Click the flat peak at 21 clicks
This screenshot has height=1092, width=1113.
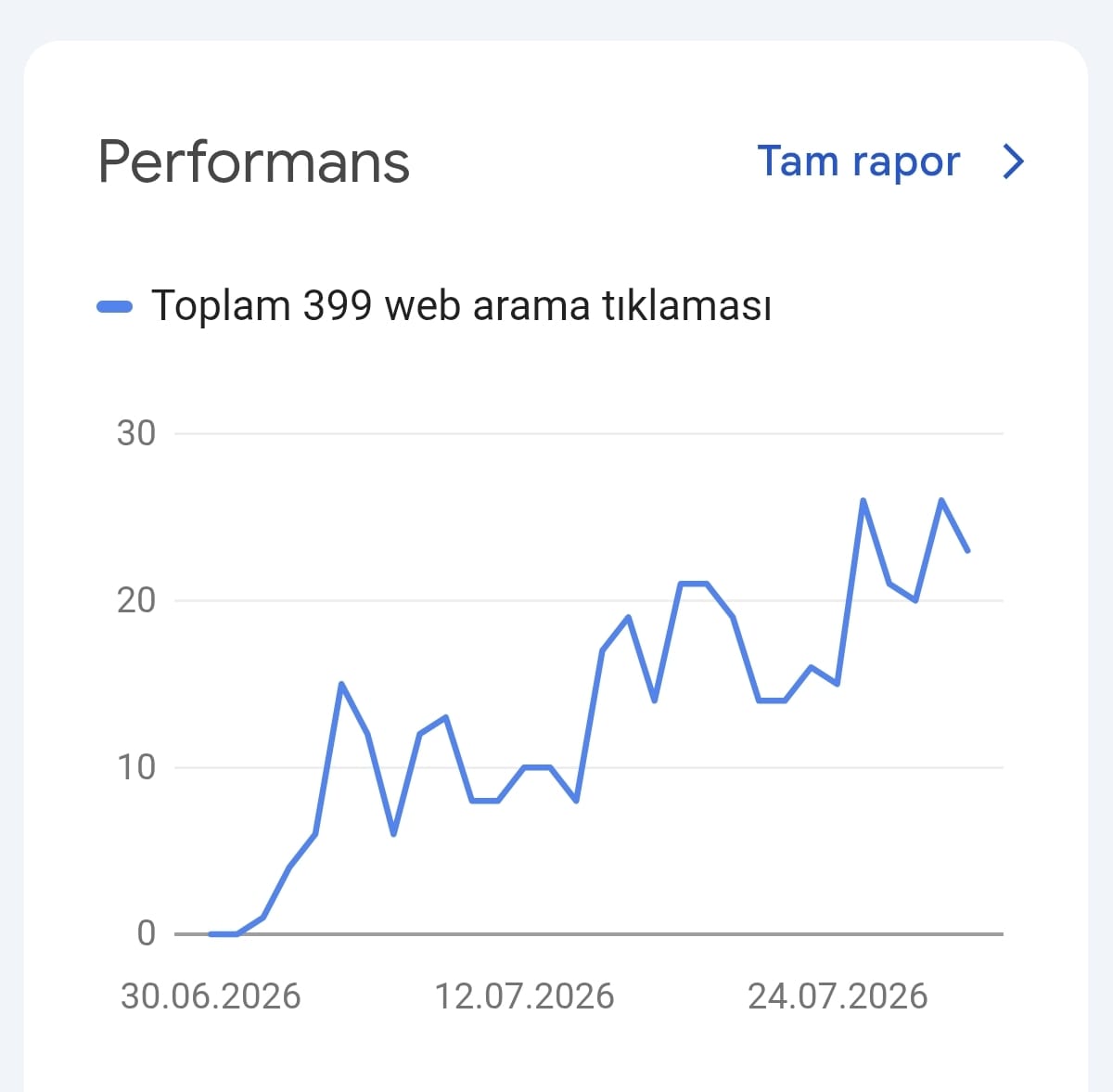(694, 584)
